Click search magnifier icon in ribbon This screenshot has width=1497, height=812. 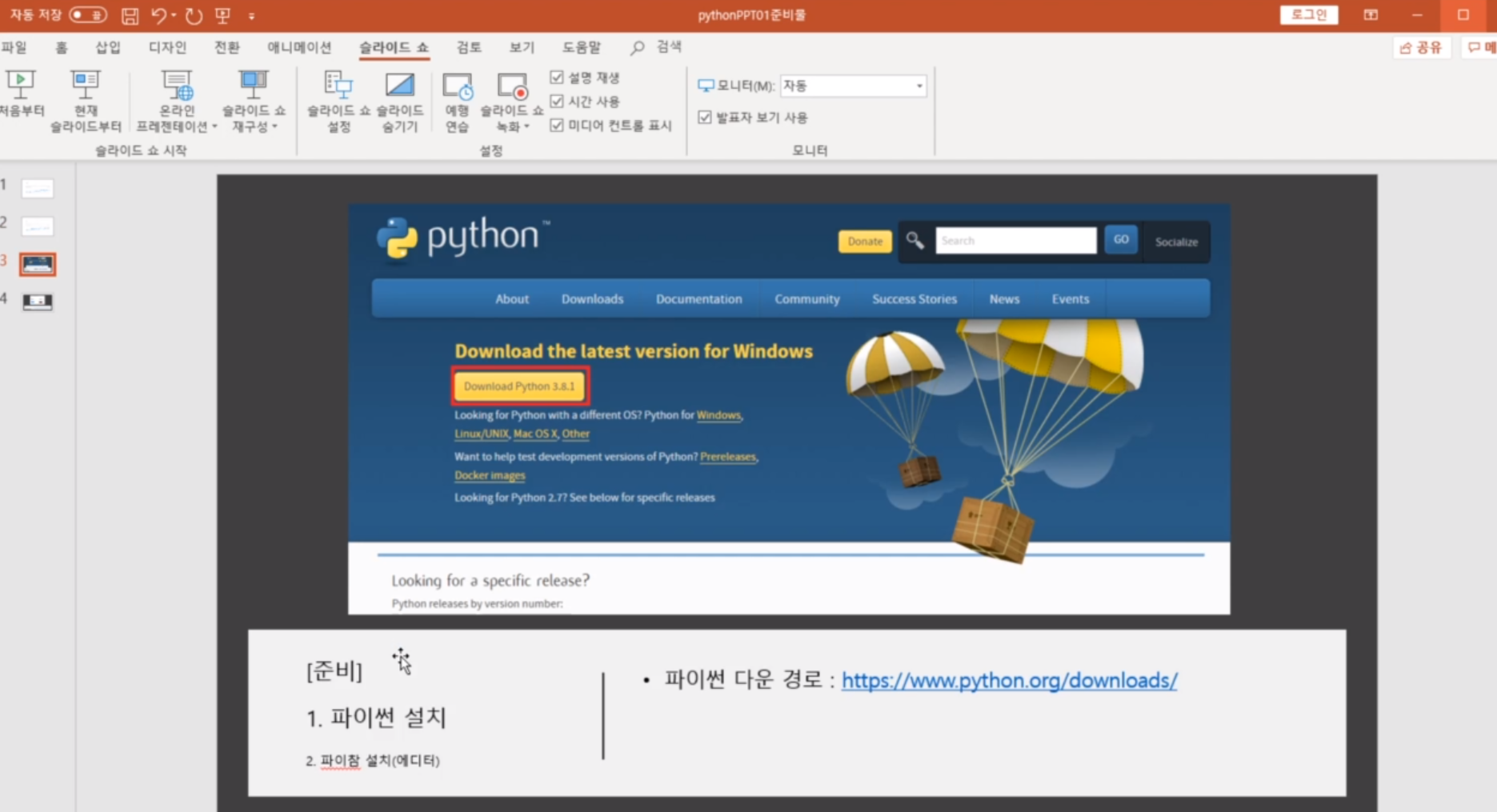[637, 48]
